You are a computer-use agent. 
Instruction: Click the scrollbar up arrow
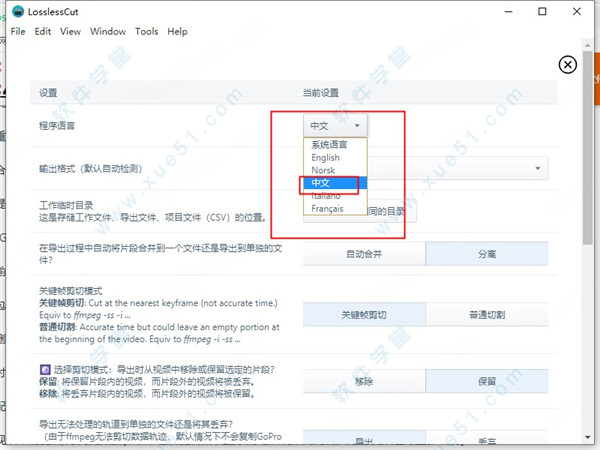(588, 45)
